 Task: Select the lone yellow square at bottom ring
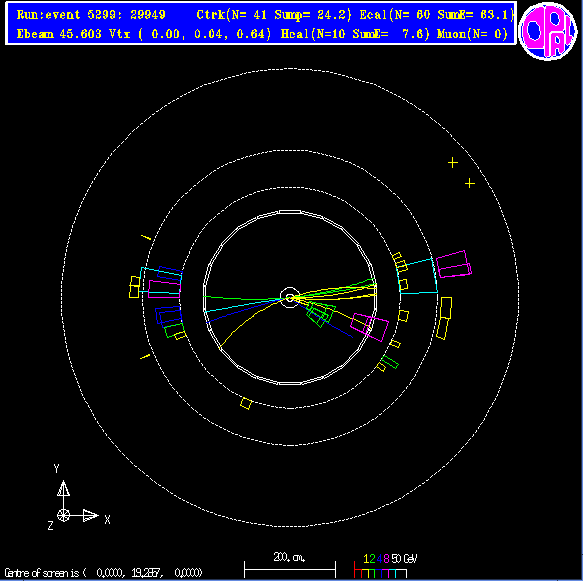click(246, 403)
